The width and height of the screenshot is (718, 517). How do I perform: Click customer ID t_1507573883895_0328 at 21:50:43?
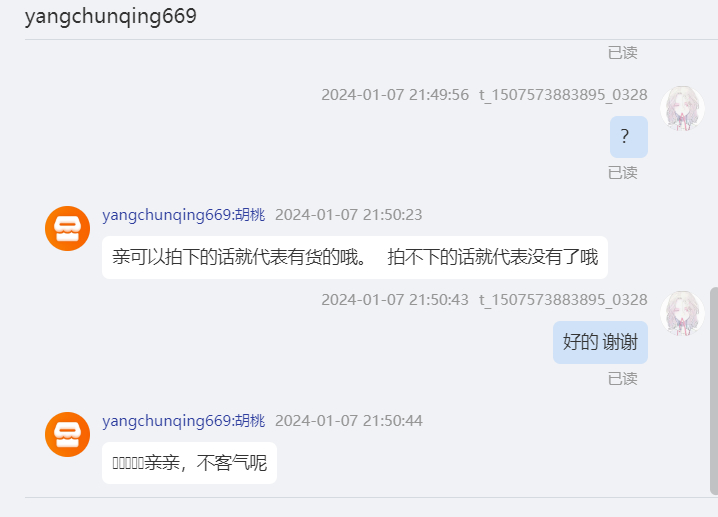(x=563, y=300)
